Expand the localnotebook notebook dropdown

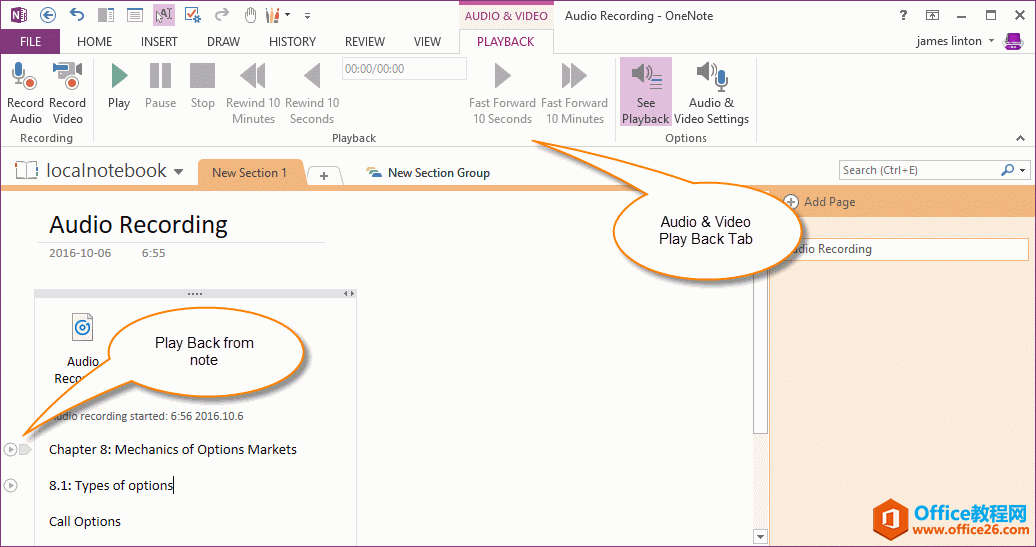178,172
